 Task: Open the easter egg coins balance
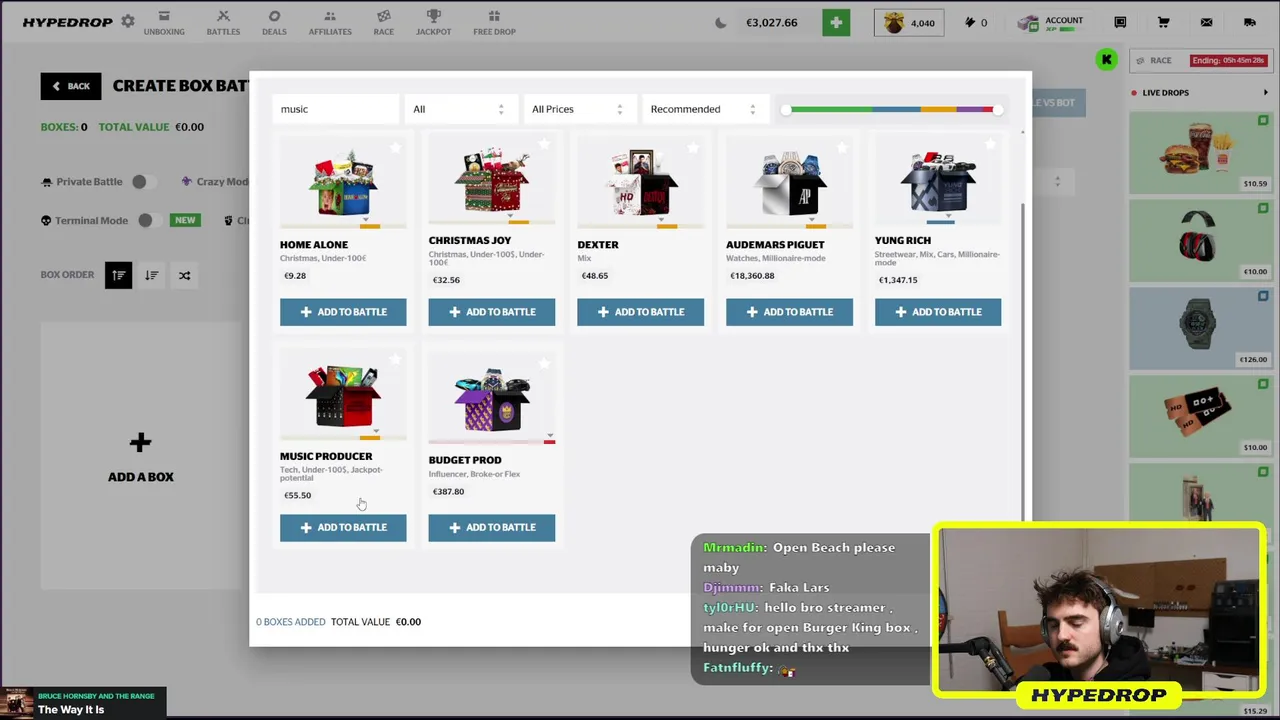click(908, 22)
